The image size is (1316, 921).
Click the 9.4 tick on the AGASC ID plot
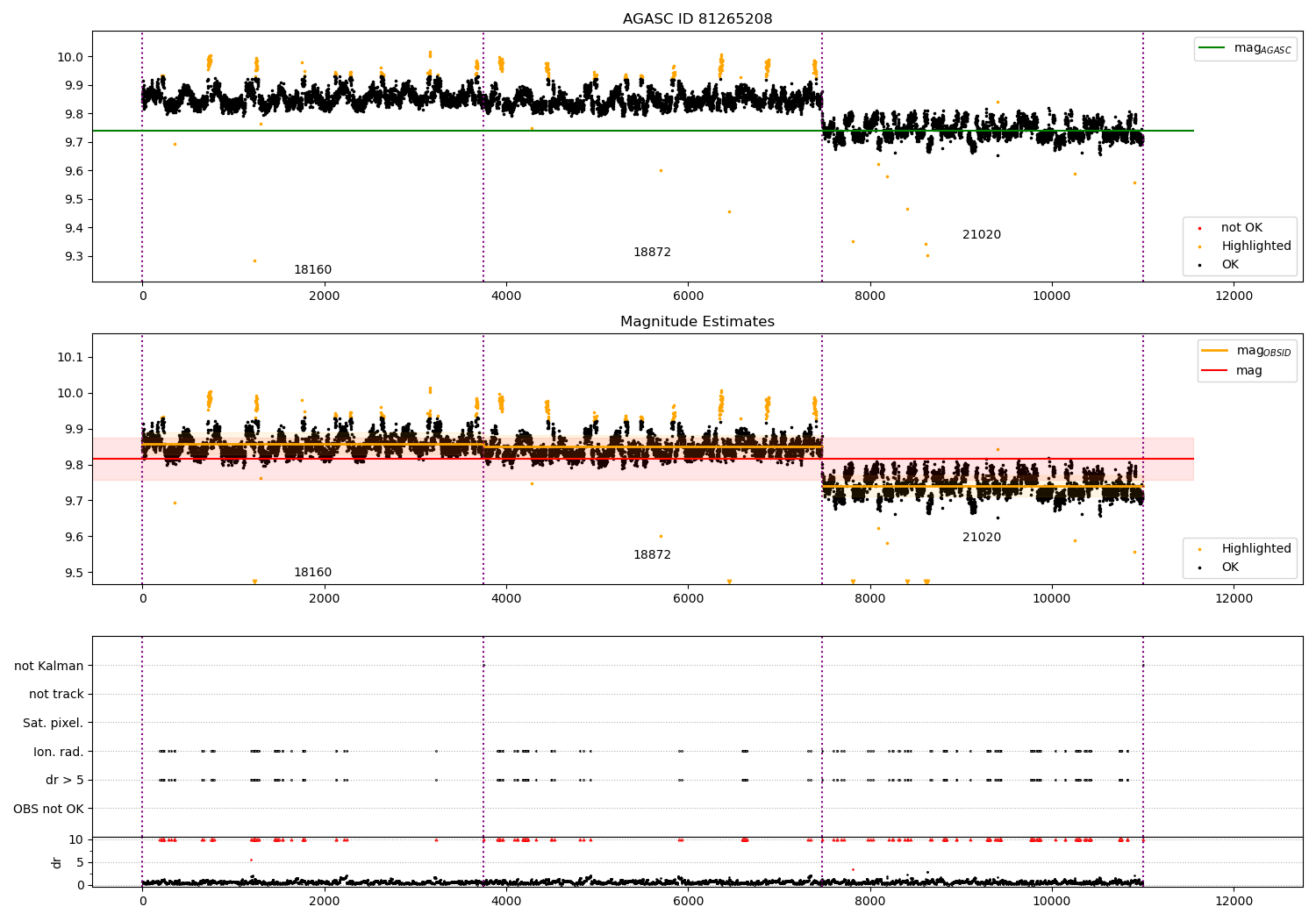[x=74, y=228]
